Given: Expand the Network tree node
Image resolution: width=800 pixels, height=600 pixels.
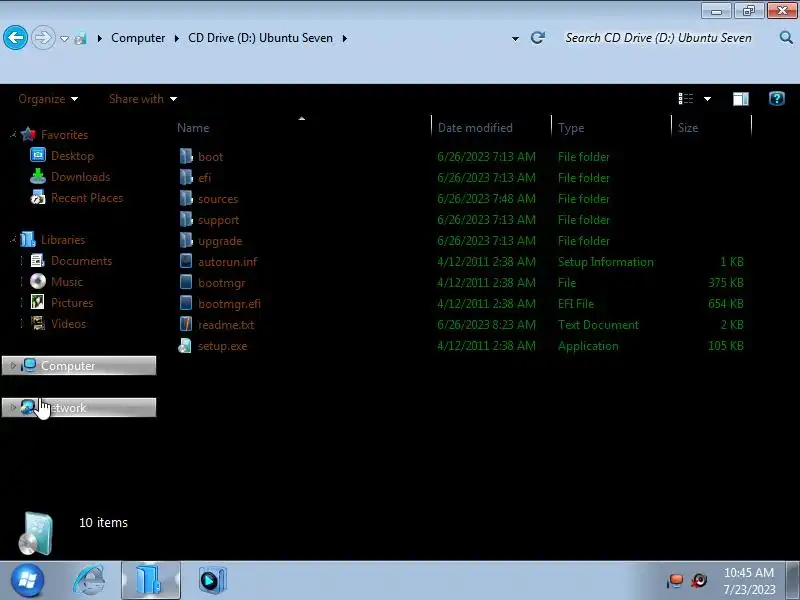Looking at the screenshot, I should click(x=13, y=407).
